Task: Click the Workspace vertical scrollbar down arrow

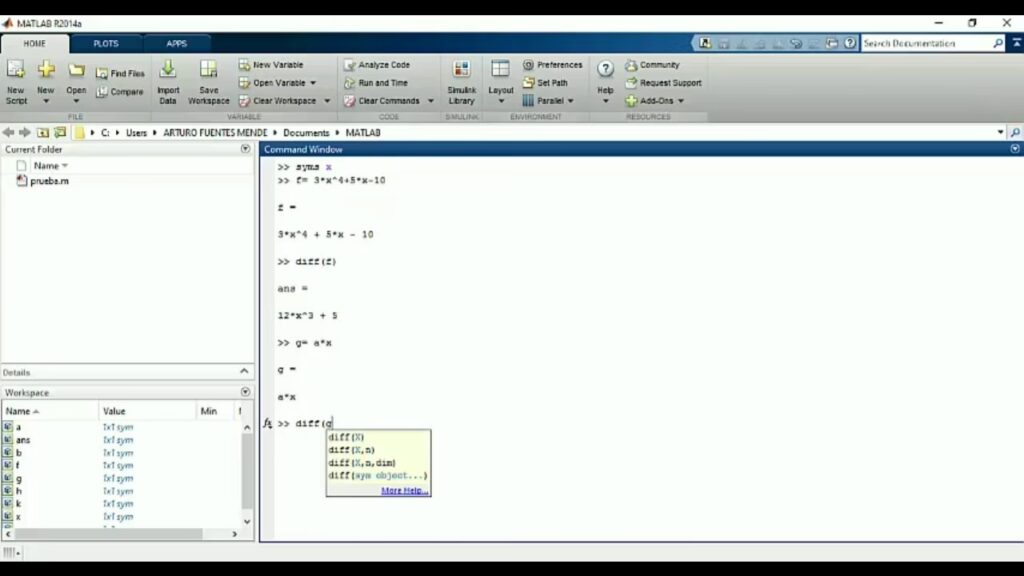Action: 248,521
